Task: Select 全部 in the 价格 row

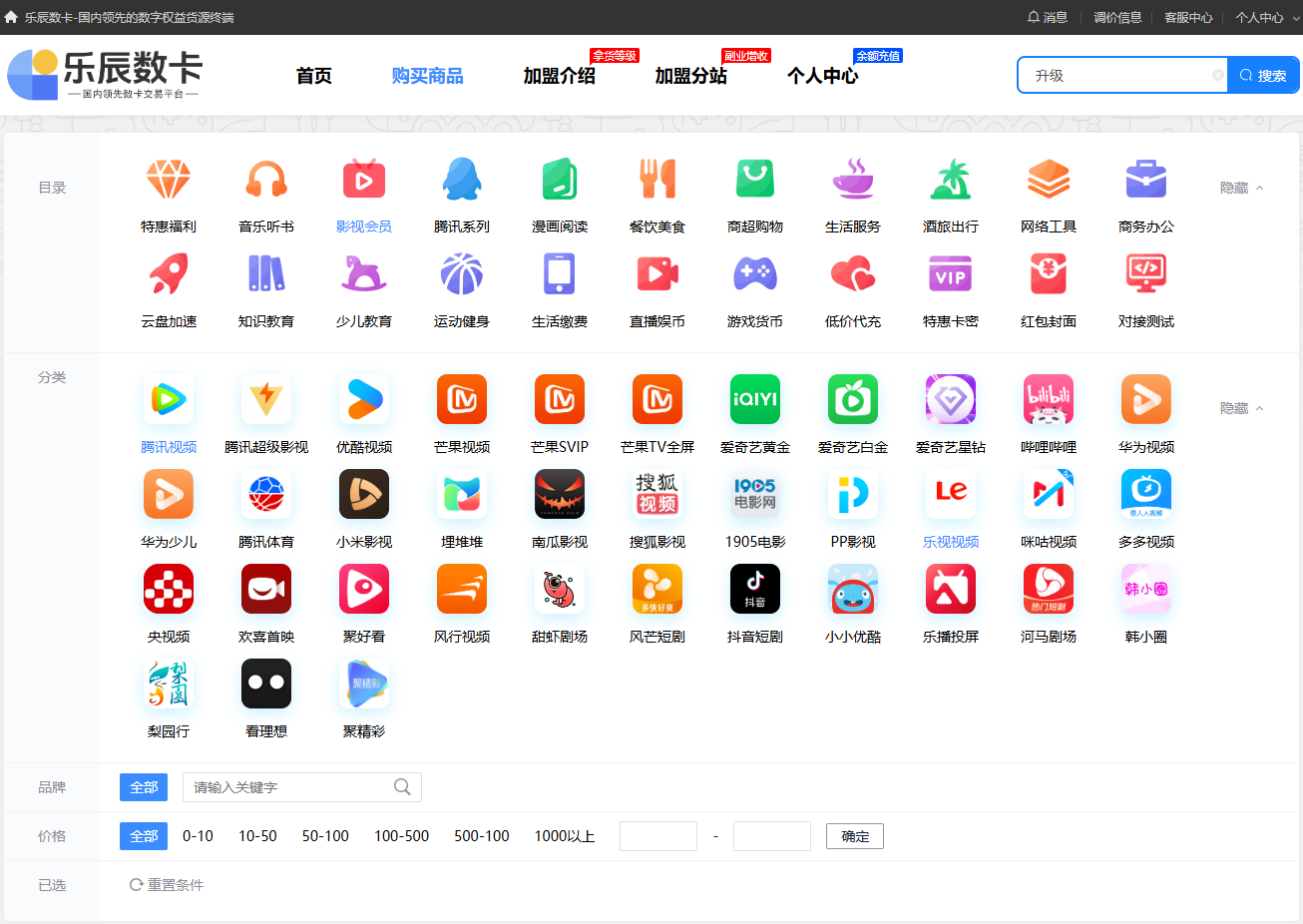Action: [144, 836]
